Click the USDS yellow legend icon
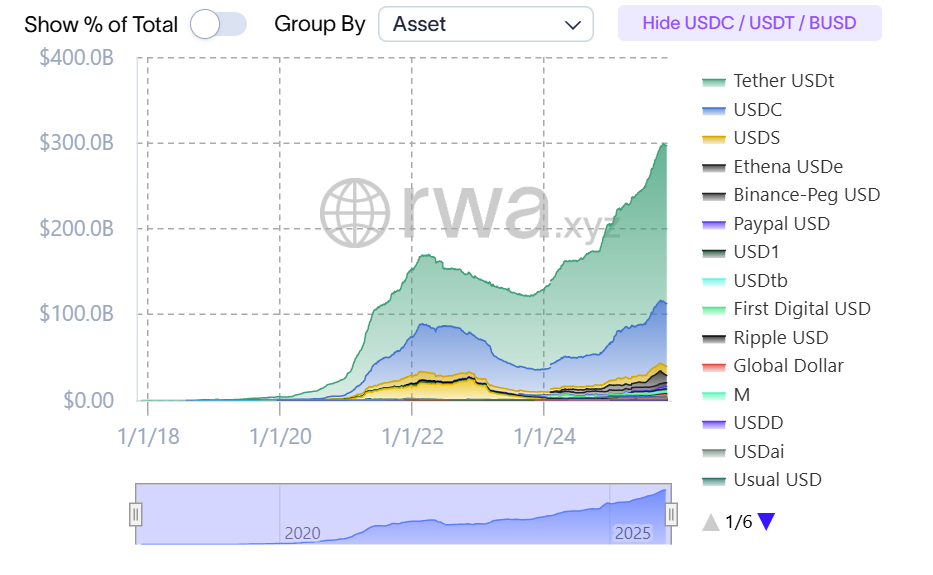Image resolution: width=933 pixels, height=575 pixels. point(714,138)
